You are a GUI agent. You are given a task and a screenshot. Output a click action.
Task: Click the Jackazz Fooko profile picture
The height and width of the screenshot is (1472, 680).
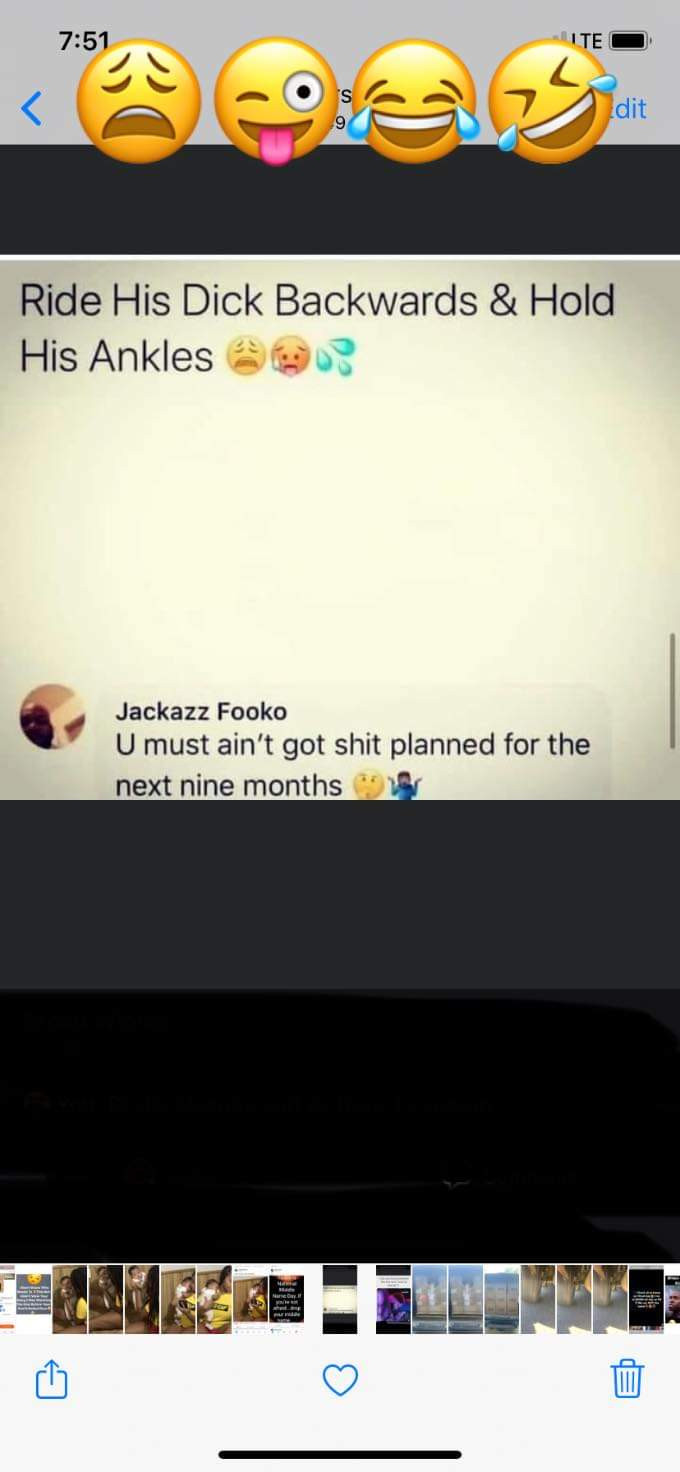coord(52,717)
